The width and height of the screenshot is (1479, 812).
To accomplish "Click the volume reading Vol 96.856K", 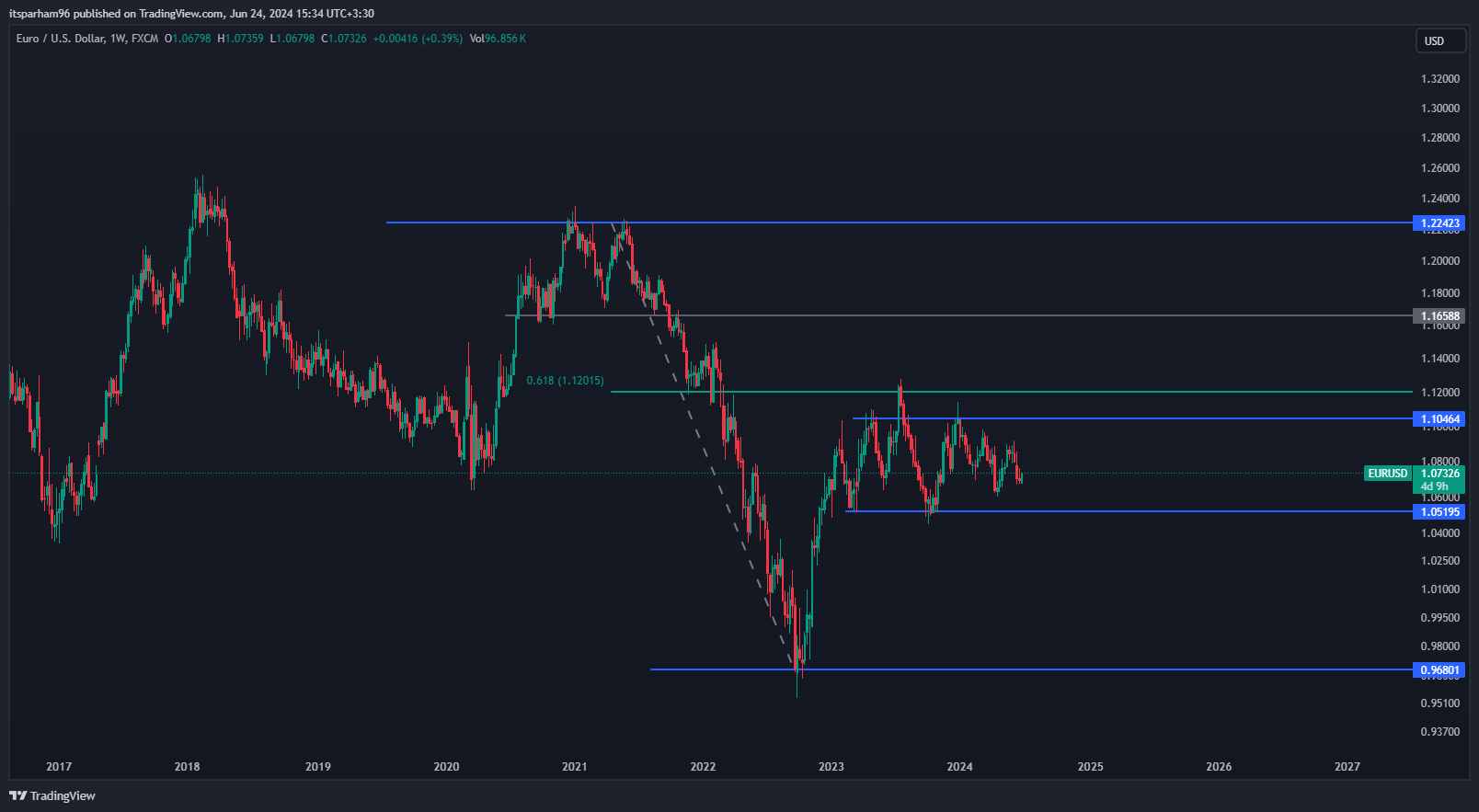I will click(x=498, y=39).
